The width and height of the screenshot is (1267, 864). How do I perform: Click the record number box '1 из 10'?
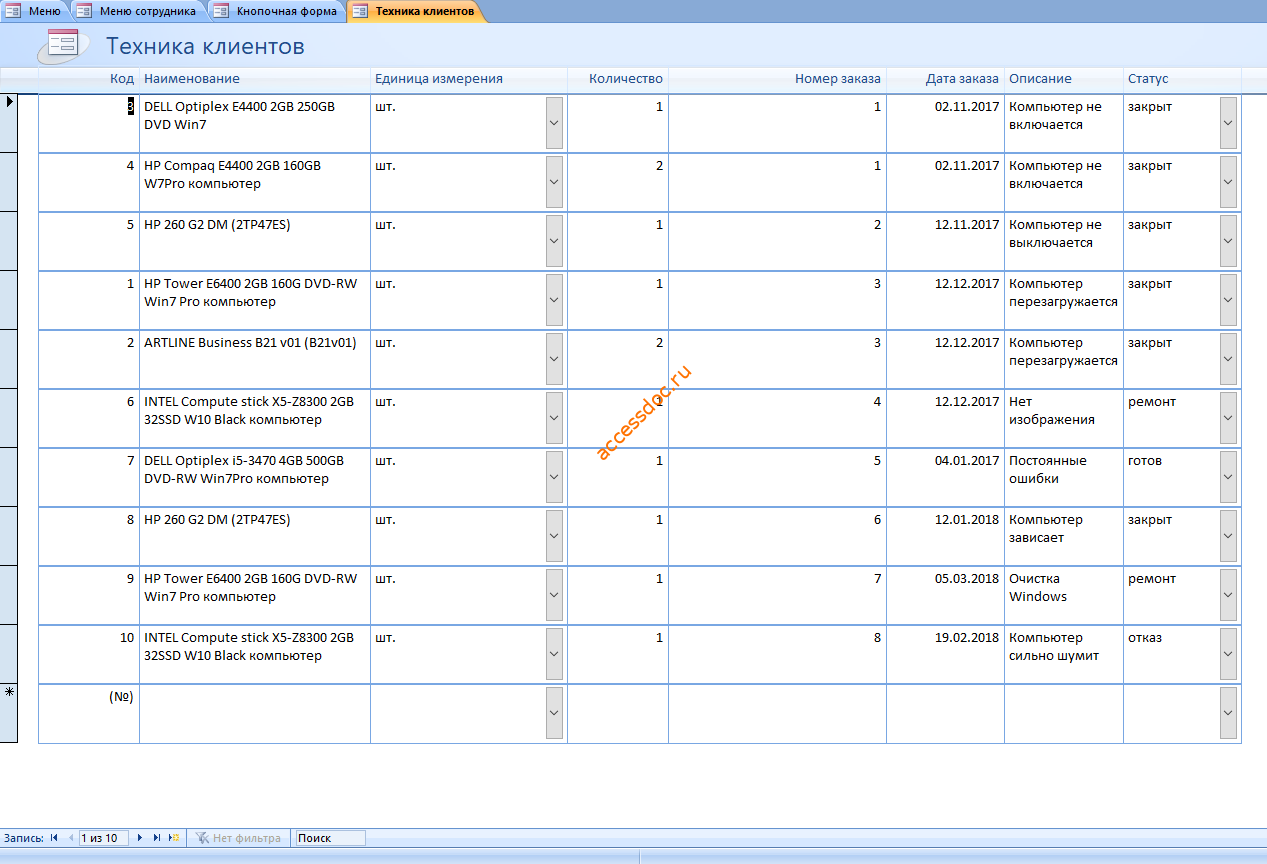(x=104, y=838)
